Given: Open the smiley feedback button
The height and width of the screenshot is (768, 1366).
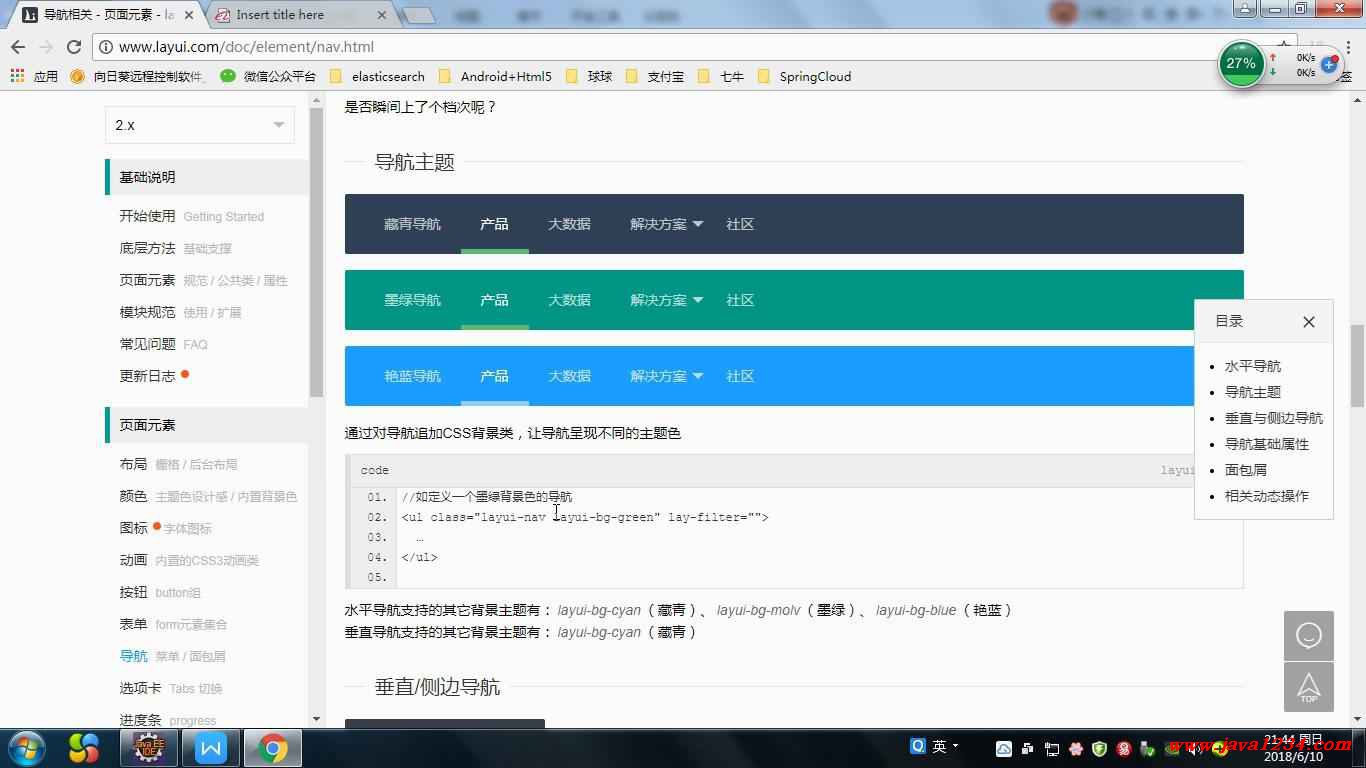Looking at the screenshot, I should [1309, 636].
